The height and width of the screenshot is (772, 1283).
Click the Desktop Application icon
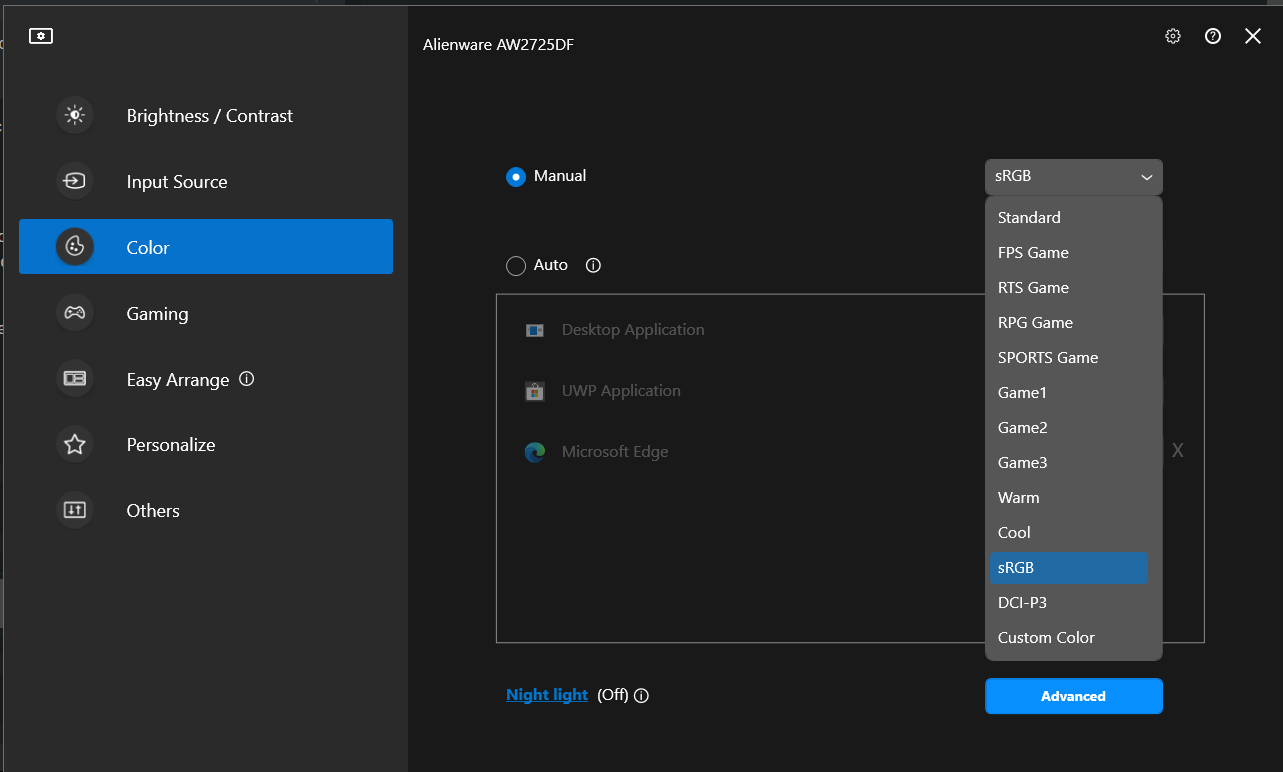535,330
